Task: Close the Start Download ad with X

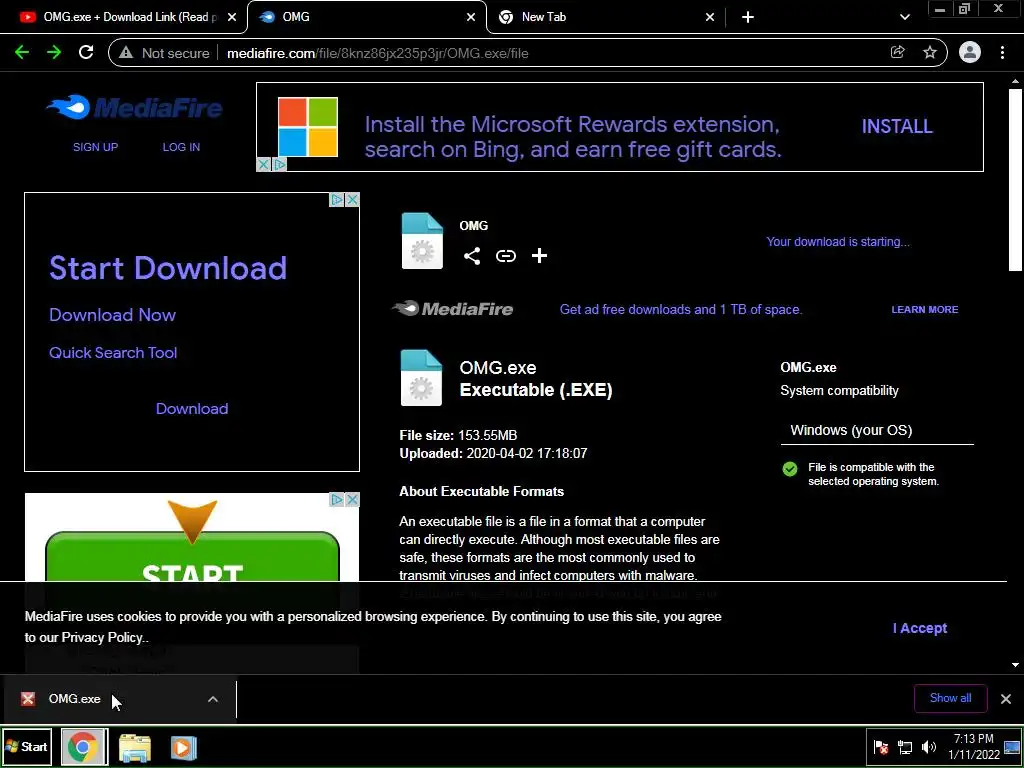Action: [x=352, y=200]
